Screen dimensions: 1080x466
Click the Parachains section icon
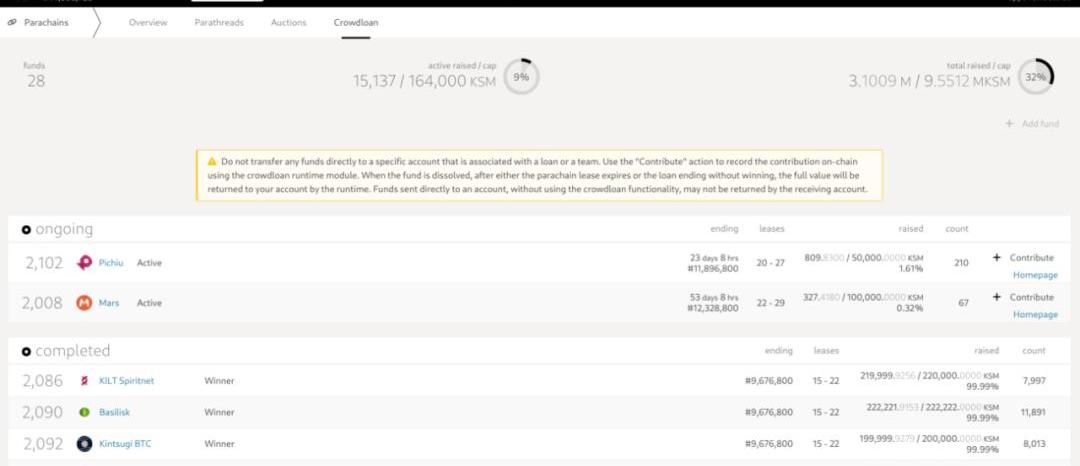tap(12, 23)
